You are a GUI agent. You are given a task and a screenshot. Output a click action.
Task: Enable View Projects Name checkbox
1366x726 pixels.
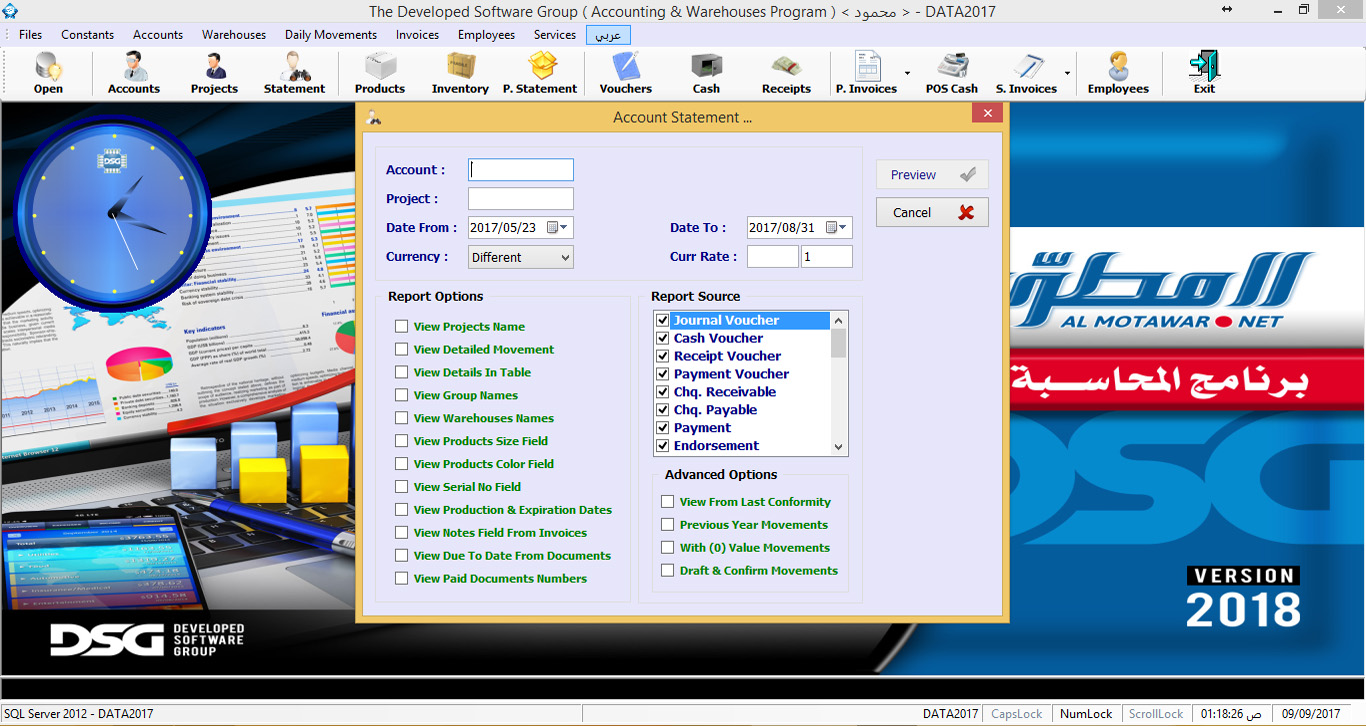coord(401,326)
